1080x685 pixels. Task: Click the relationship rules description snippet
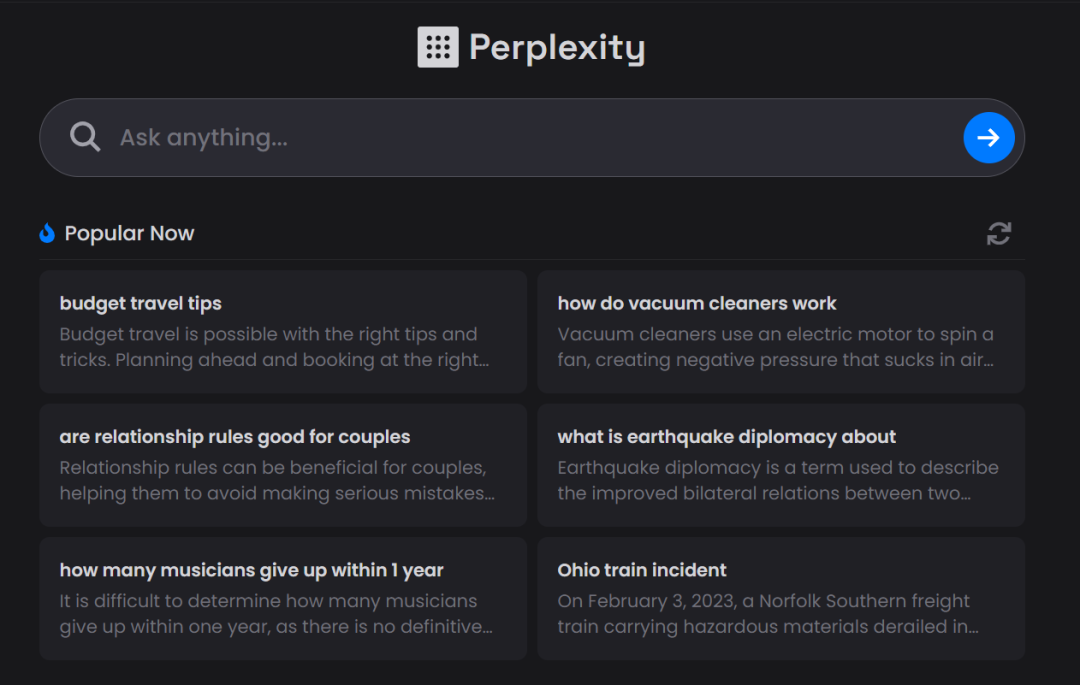(x=277, y=480)
